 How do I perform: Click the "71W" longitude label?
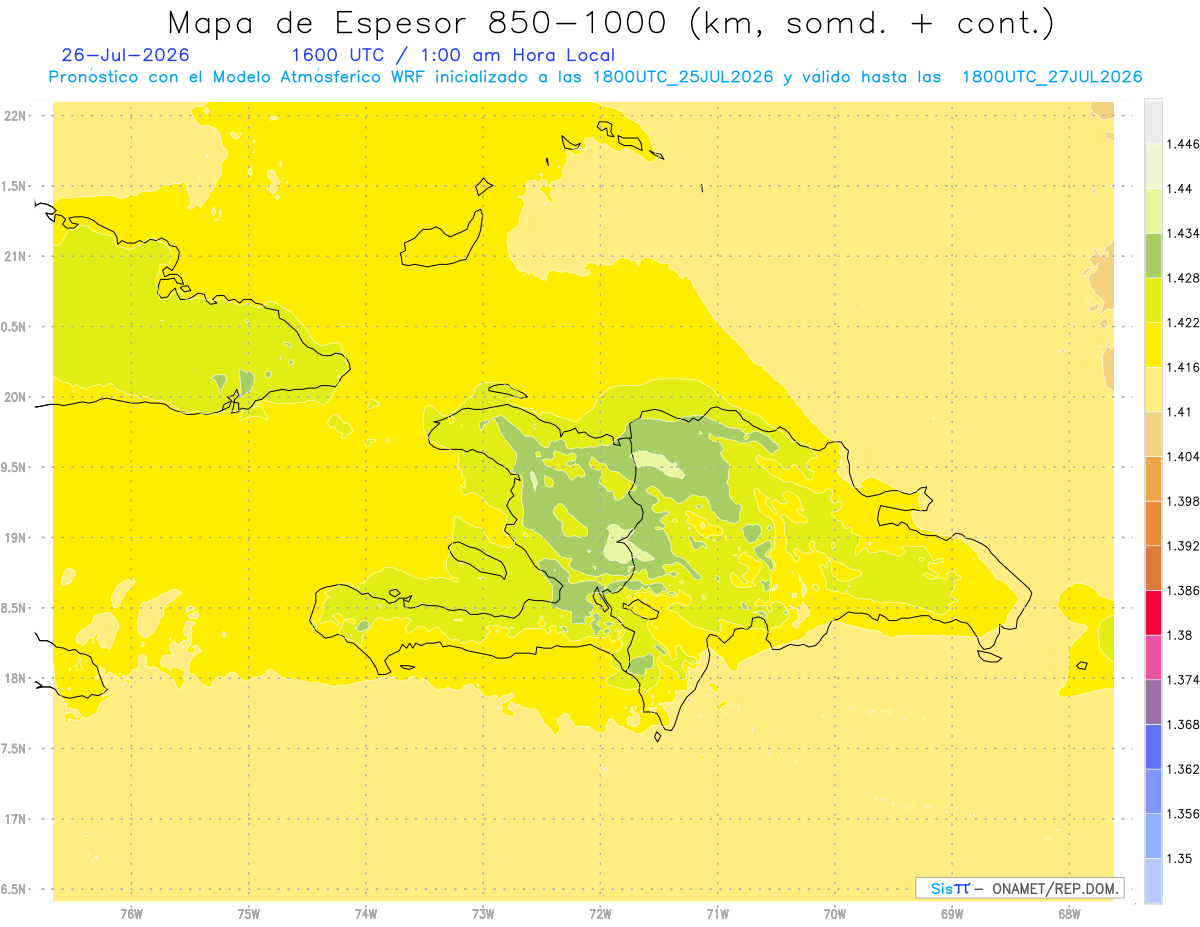click(717, 913)
